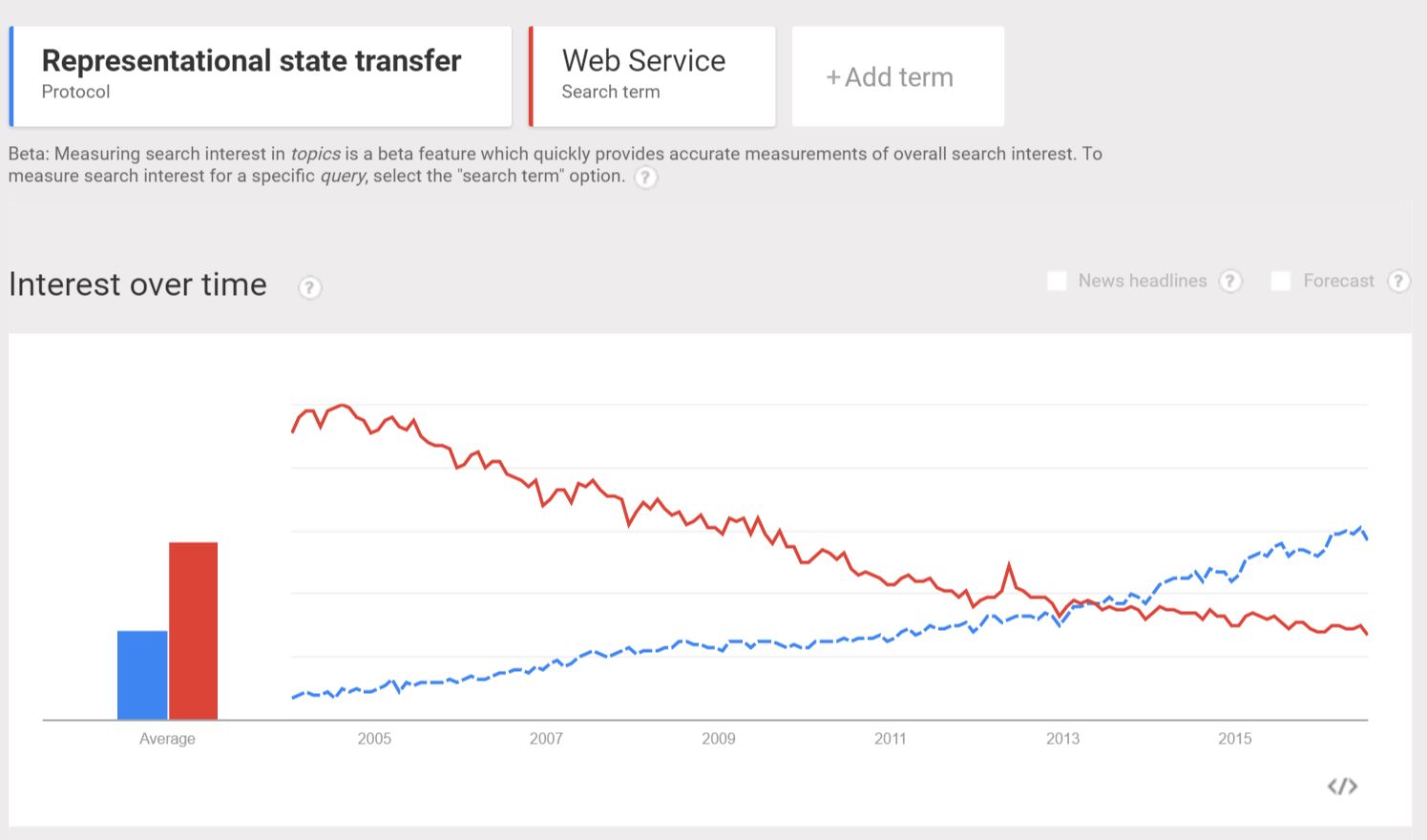
Task: Enable the Forecast checkbox
Action: point(1280,281)
